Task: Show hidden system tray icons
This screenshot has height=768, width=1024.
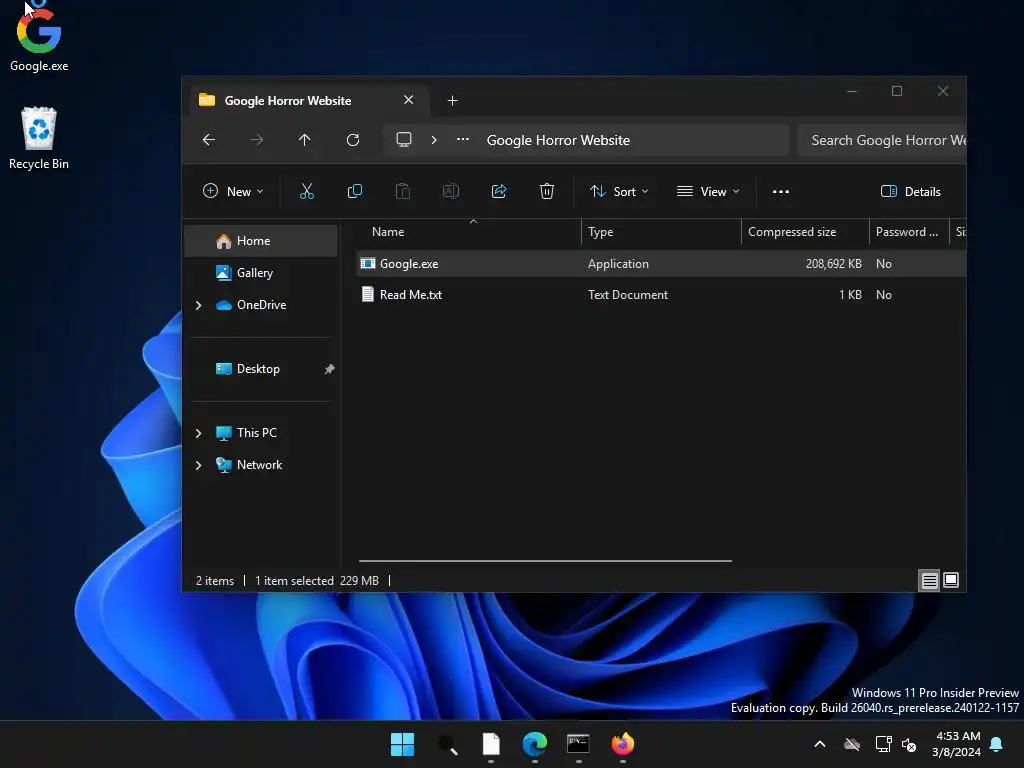Action: coord(820,744)
